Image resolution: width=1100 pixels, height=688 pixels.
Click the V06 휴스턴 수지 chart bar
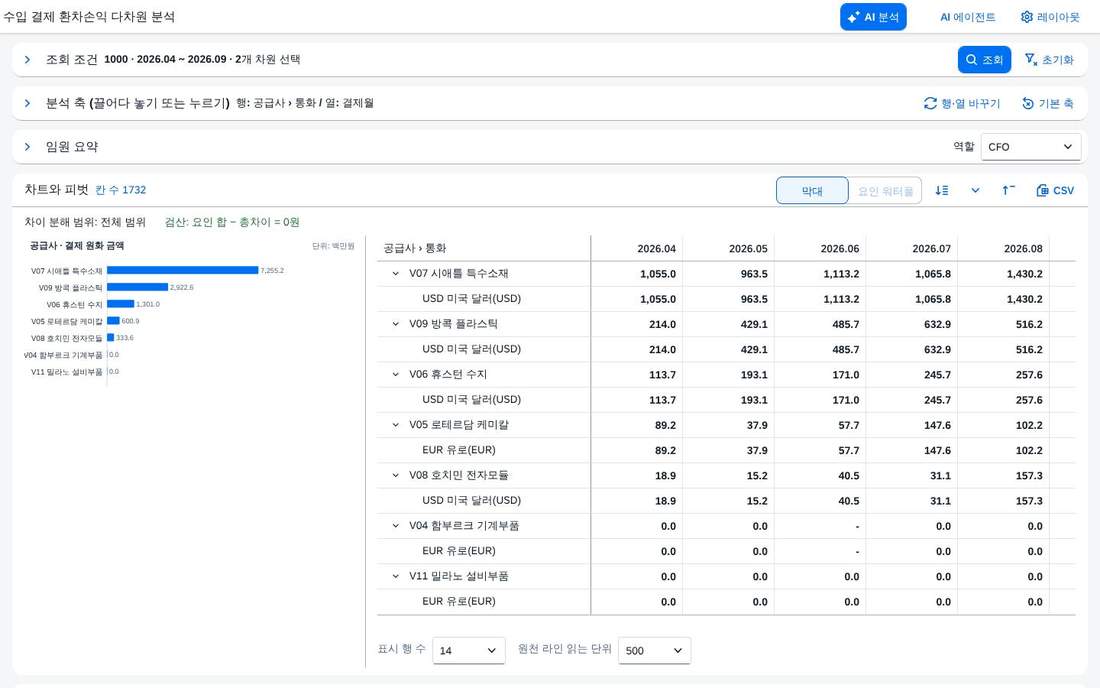point(121,304)
